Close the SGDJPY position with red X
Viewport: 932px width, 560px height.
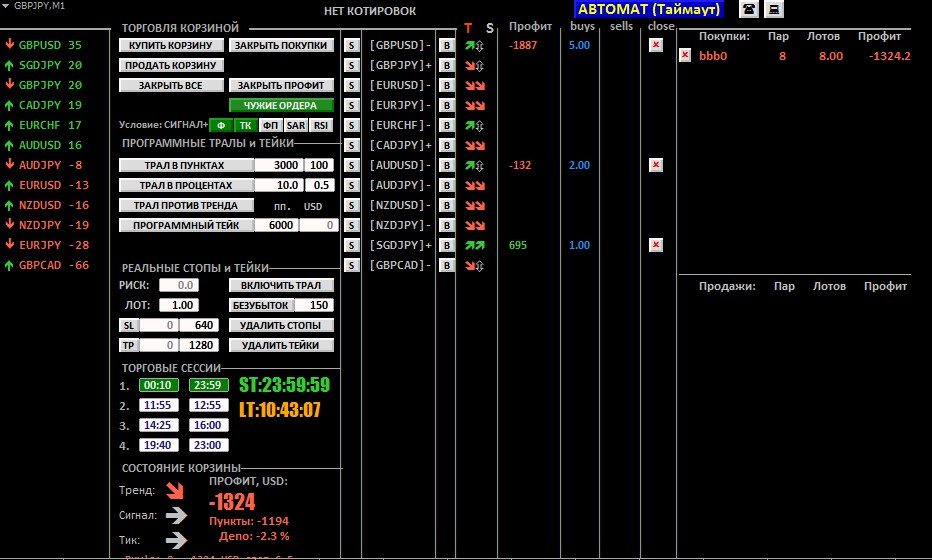point(655,245)
